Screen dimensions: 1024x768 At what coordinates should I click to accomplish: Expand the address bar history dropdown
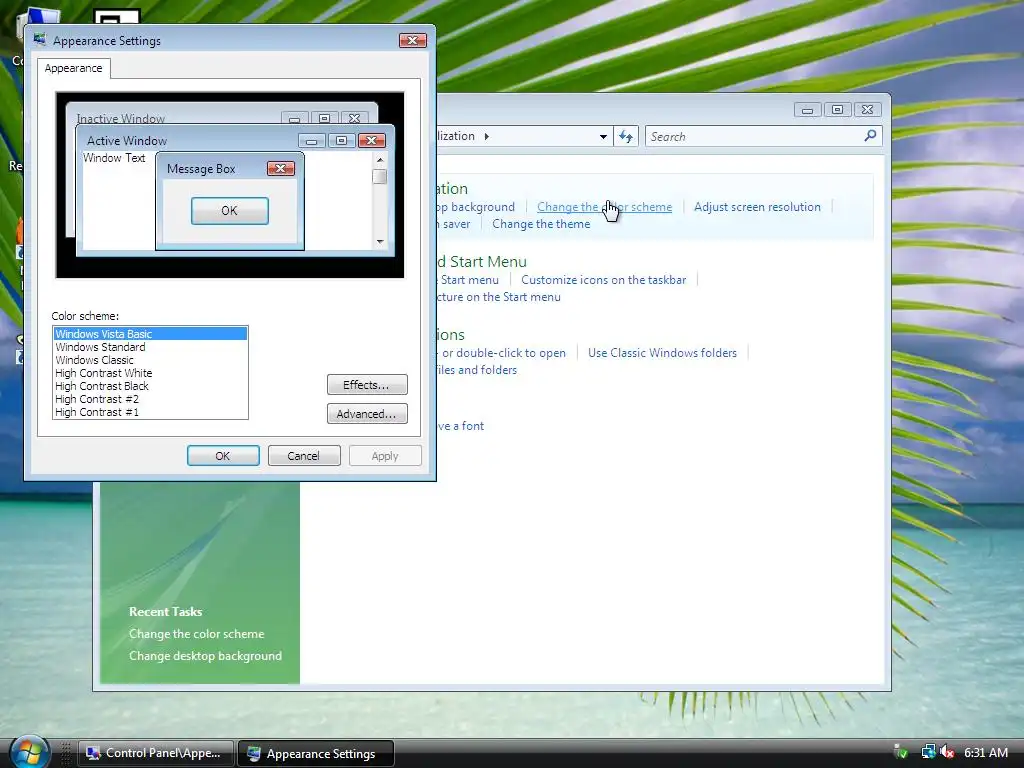[603, 136]
